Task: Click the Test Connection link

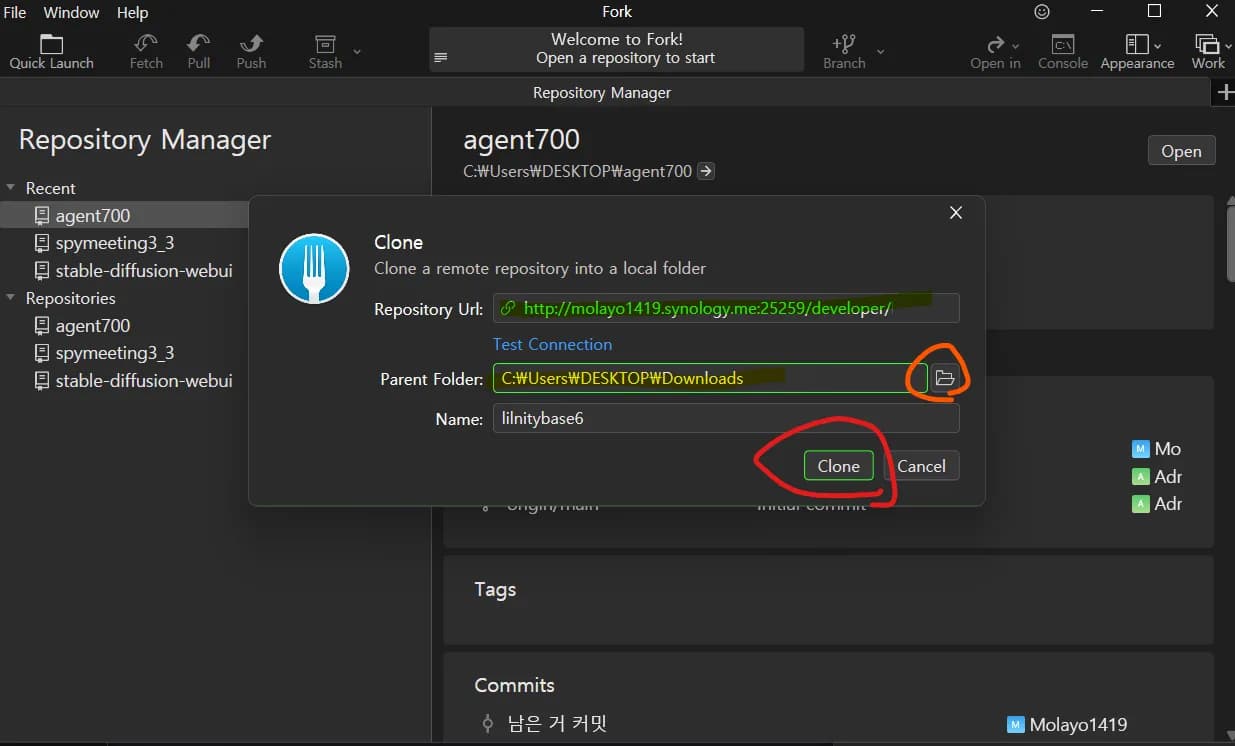Action: [x=552, y=344]
